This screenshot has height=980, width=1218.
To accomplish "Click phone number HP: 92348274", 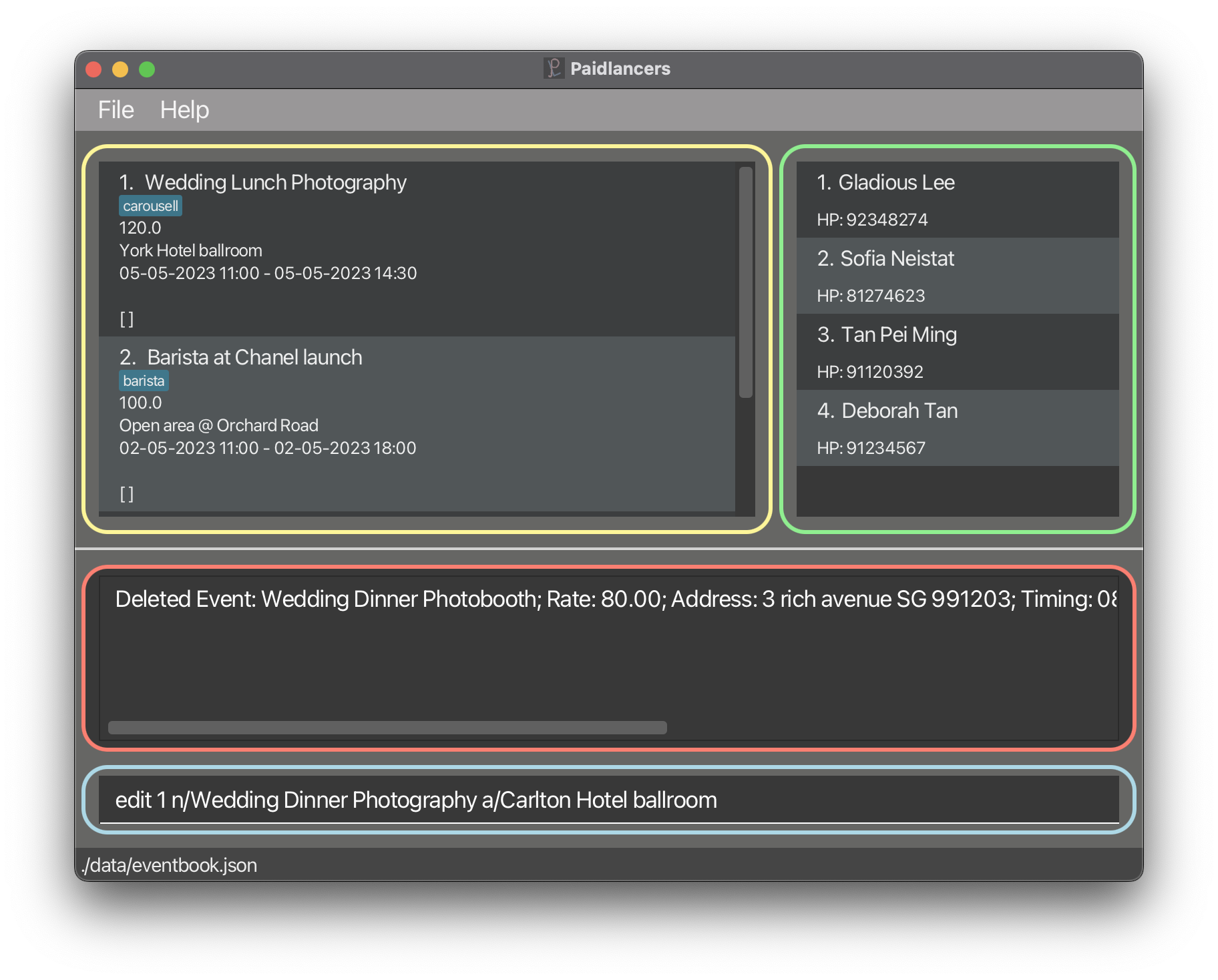I will (872, 220).
